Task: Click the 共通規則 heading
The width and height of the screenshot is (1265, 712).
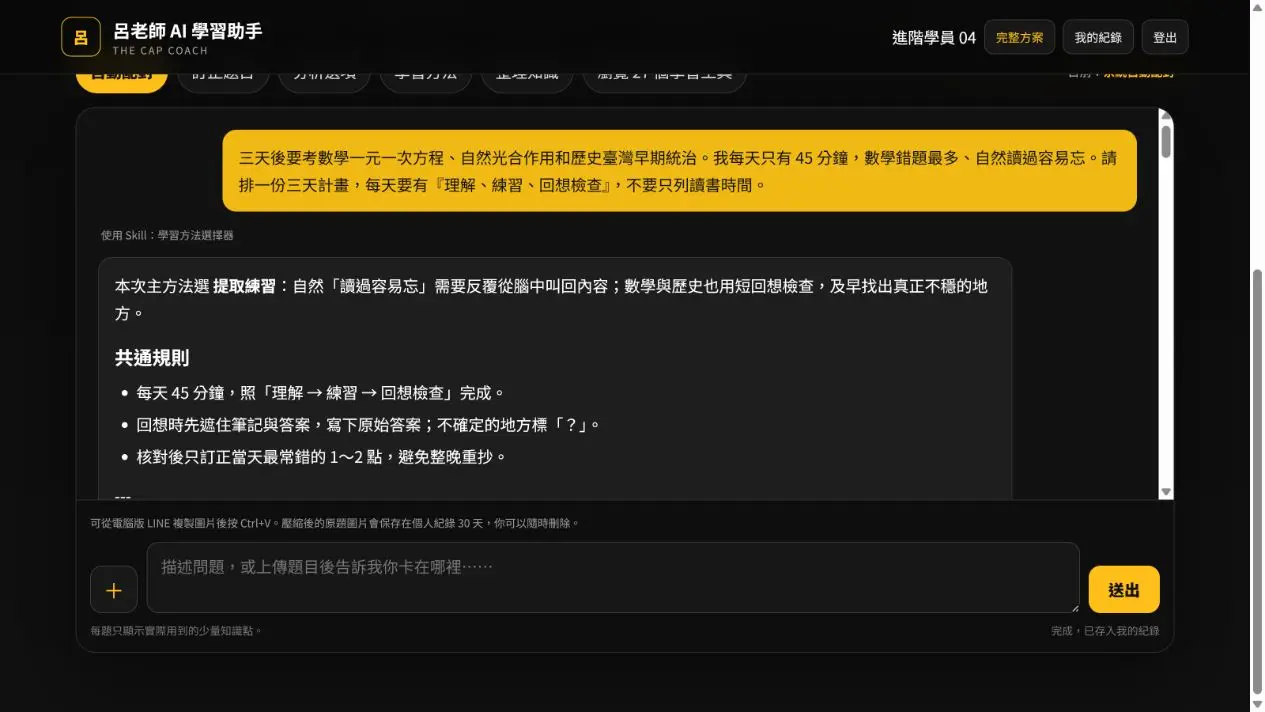Action: (x=152, y=358)
